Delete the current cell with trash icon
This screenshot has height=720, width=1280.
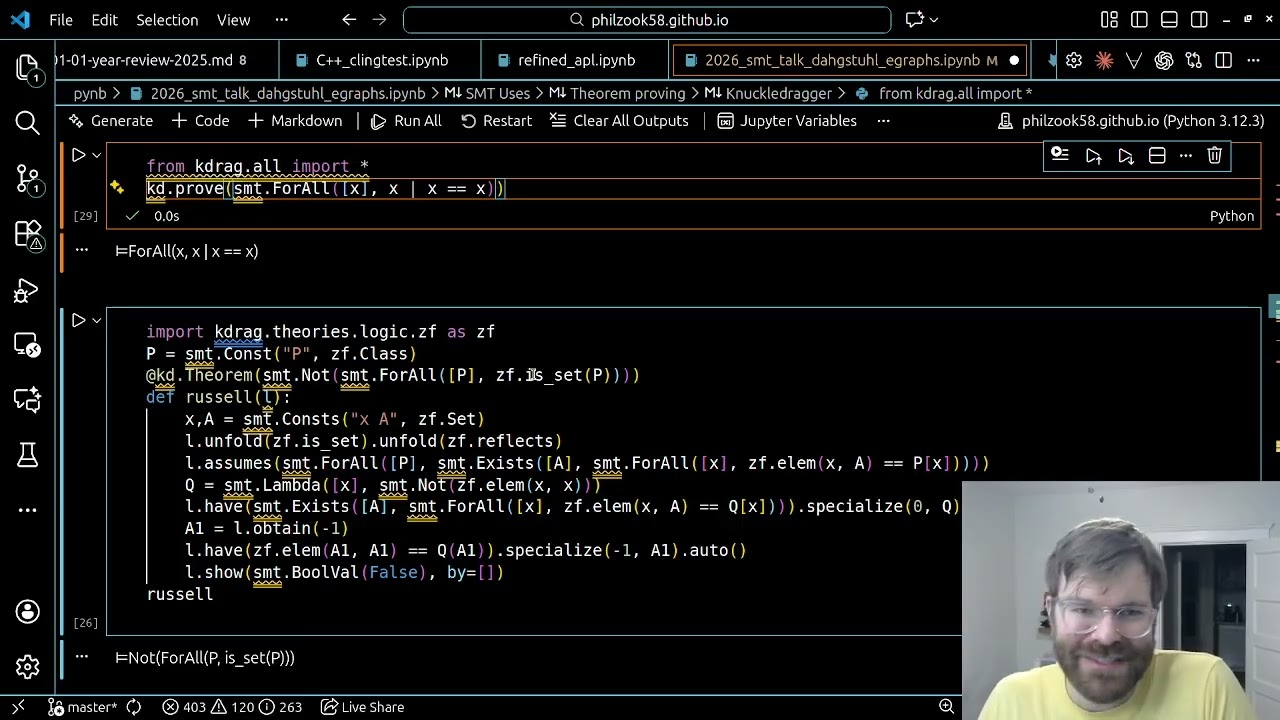(x=1215, y=155)
